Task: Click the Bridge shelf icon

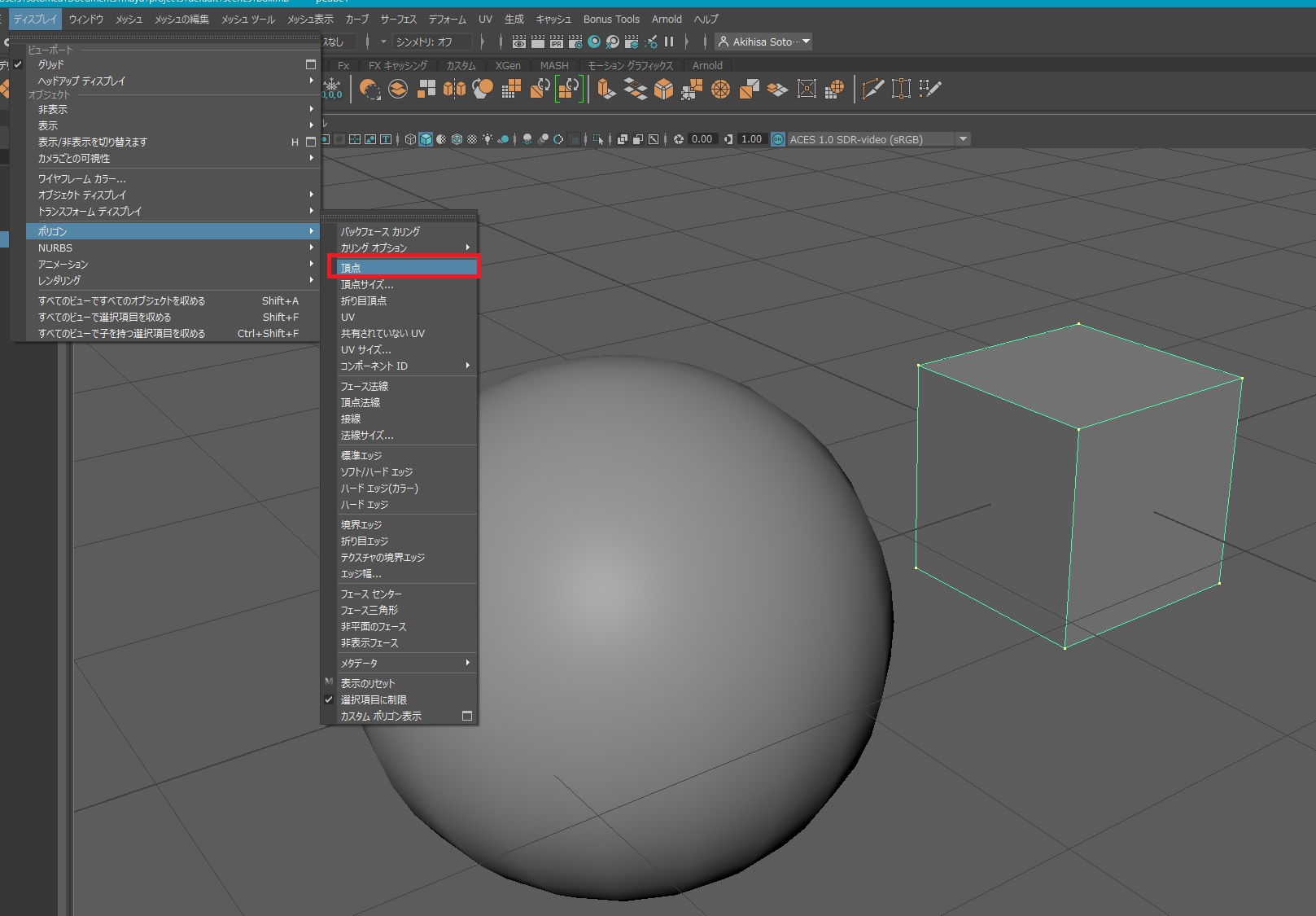Action: [x=635, y=89]
